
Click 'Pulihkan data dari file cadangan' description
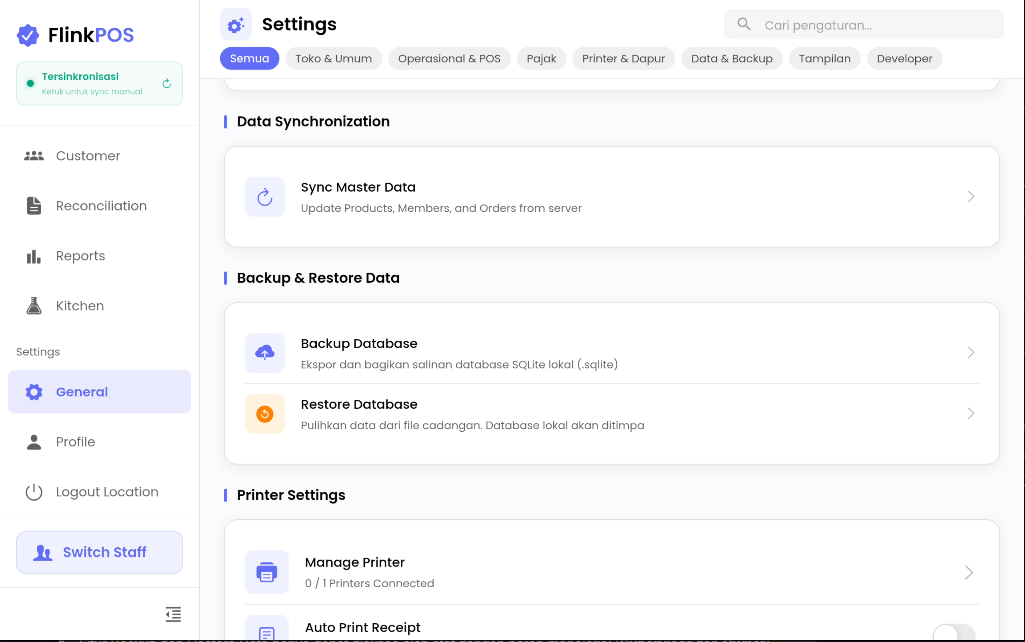pos(473,426)
